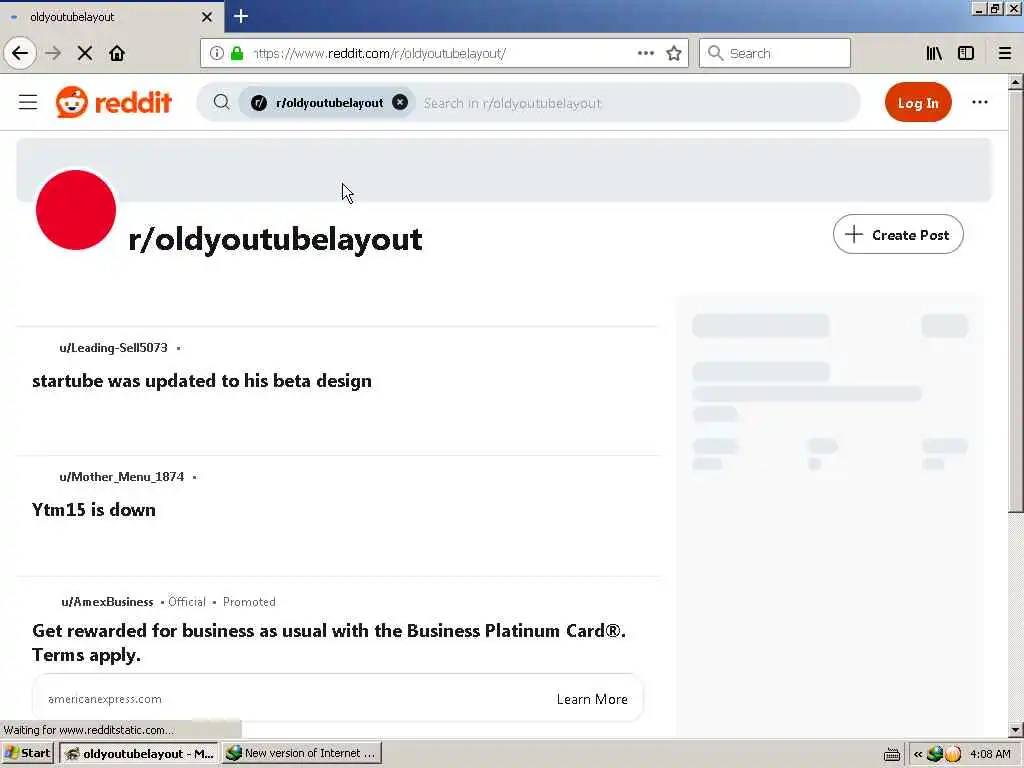Click the system tray clock 4:08 AM
This screenshot has width=1024, height=768.
[x=990, y=754]
